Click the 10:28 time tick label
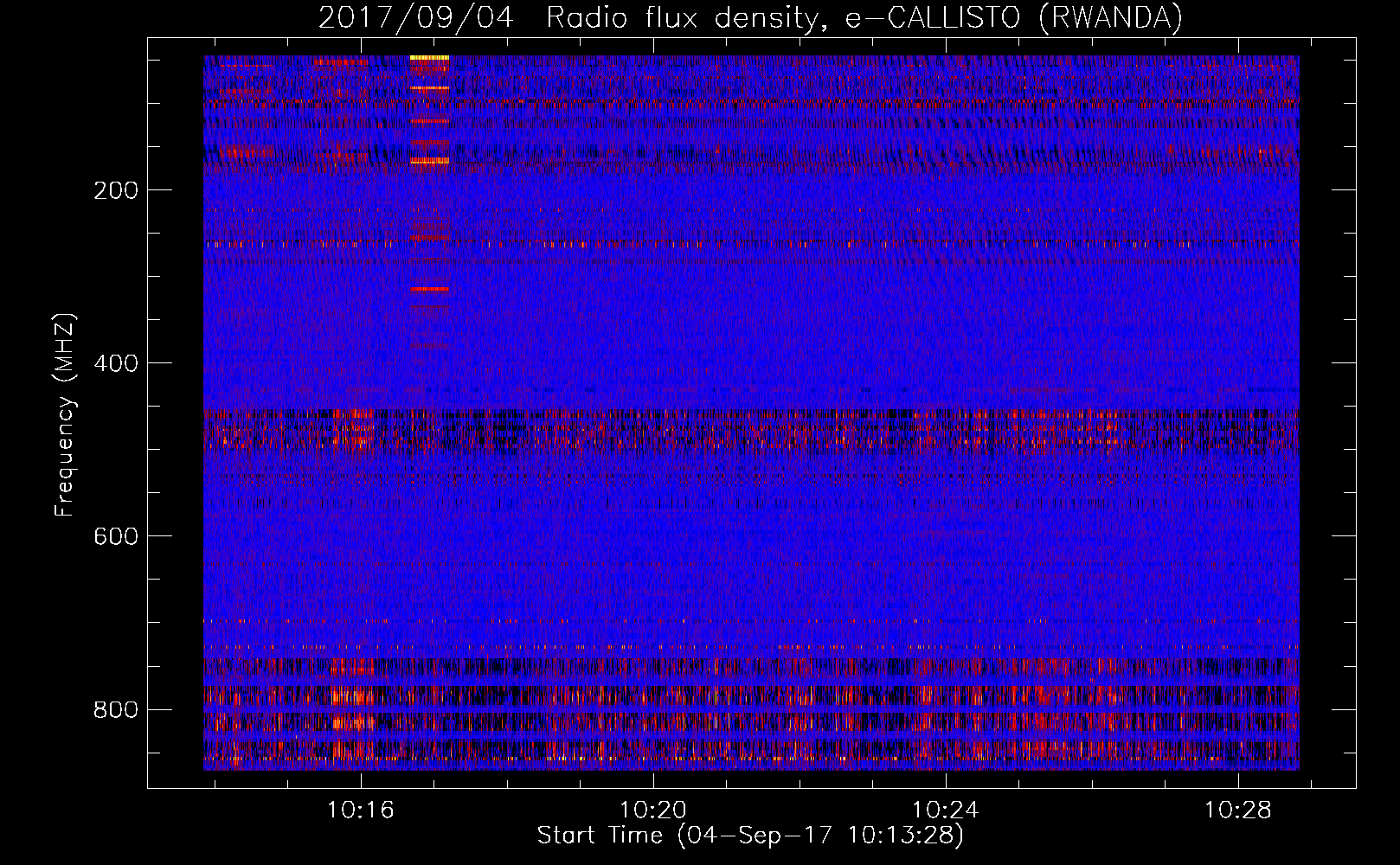This screenshot has height=865, width=1400. click(x=1238, y=810)
